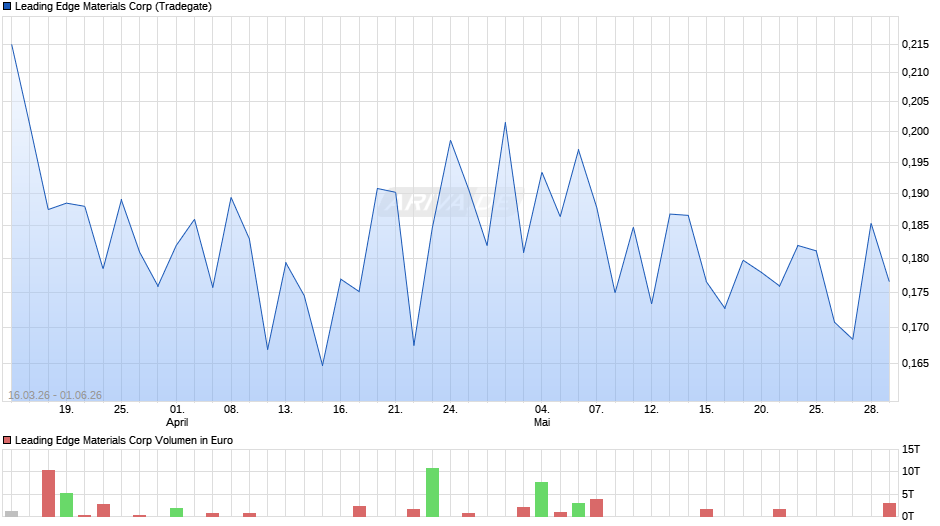Viewport: 940px width, 526px height.
Task: Click the date axis label '08.'
Action: click(231, 410)
